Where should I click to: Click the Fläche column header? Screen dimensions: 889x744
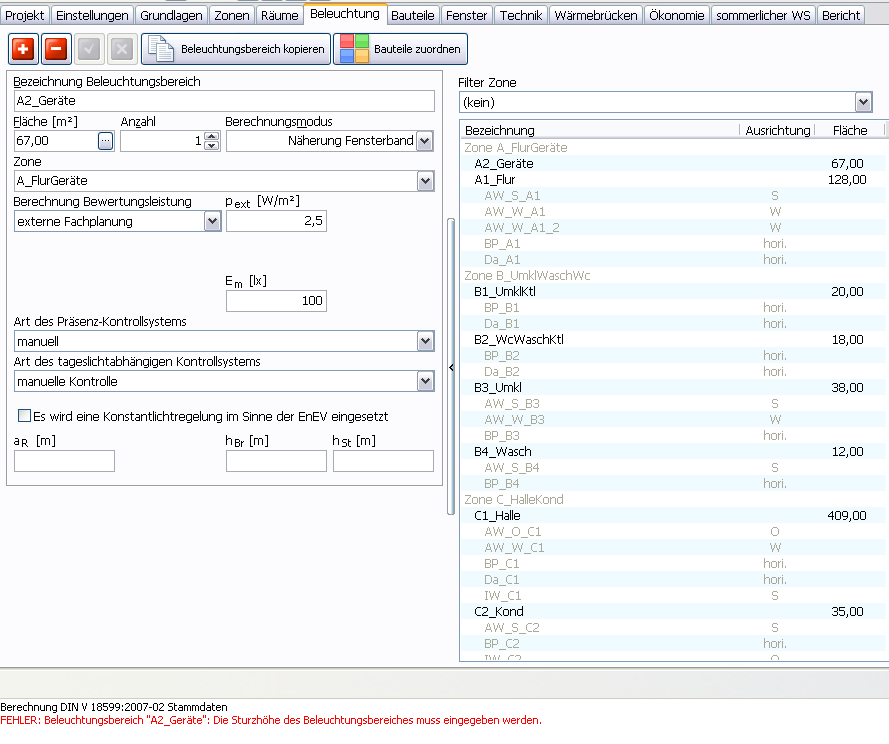point(850,130)
